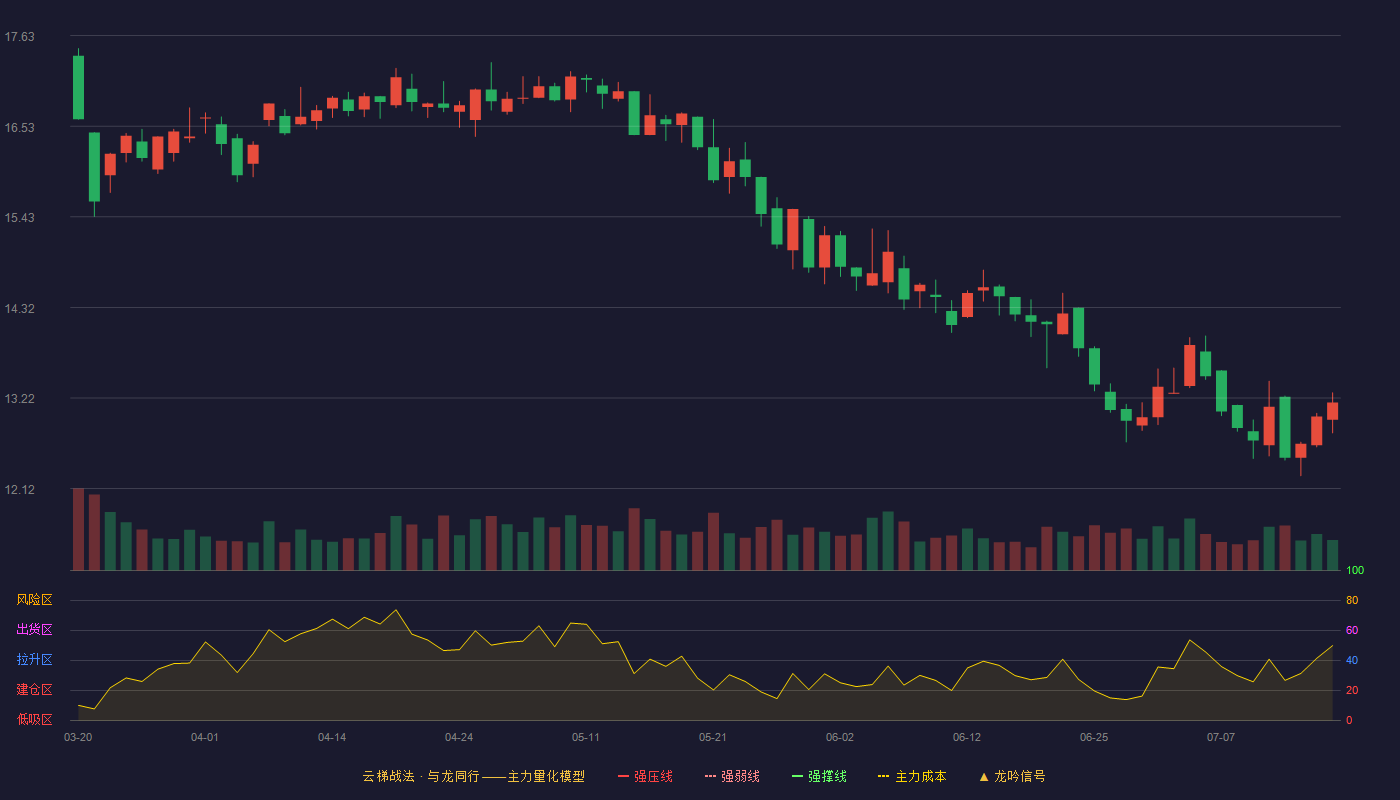Click the tallest red volume bar at left
Screen dimensions: 1400x800
click(78, 529)
